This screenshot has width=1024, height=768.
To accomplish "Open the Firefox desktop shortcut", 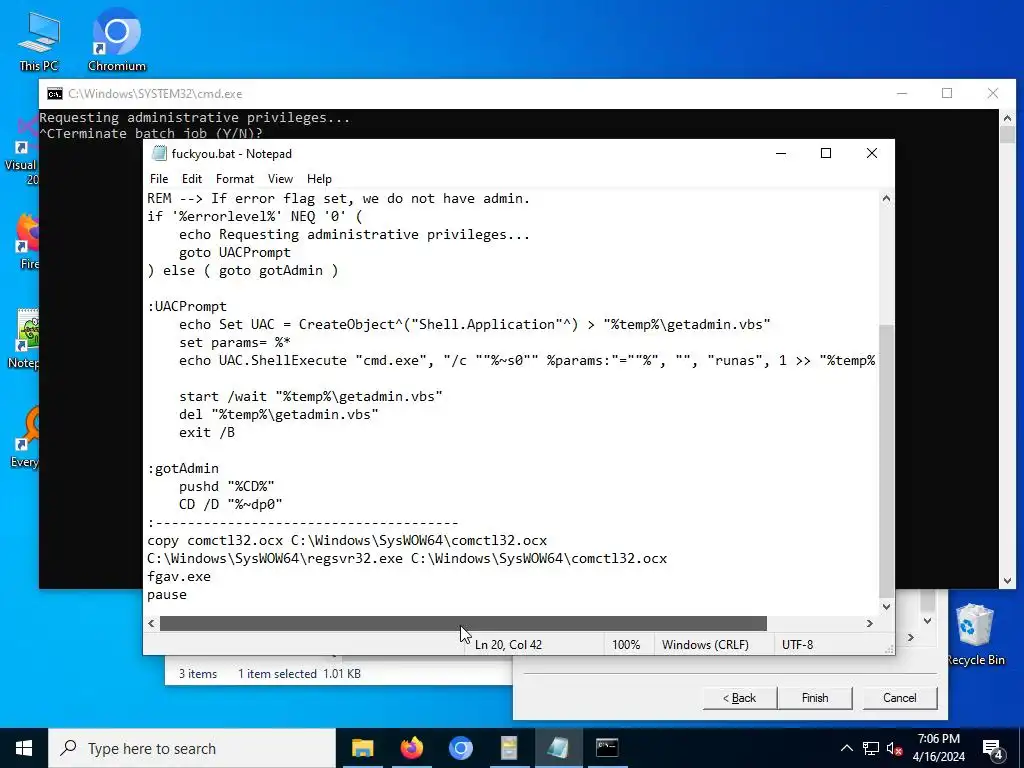I will 28,241.
